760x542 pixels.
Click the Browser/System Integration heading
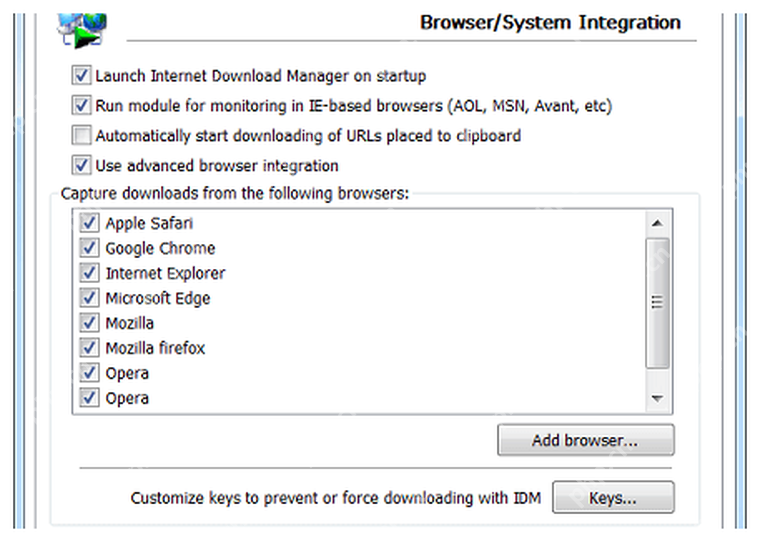point(550,23)
